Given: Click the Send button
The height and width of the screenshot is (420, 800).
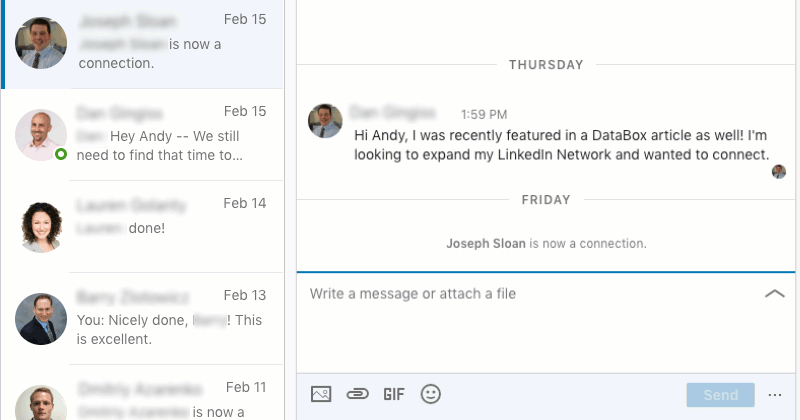Looking at the screenshot, I should 720,395.
